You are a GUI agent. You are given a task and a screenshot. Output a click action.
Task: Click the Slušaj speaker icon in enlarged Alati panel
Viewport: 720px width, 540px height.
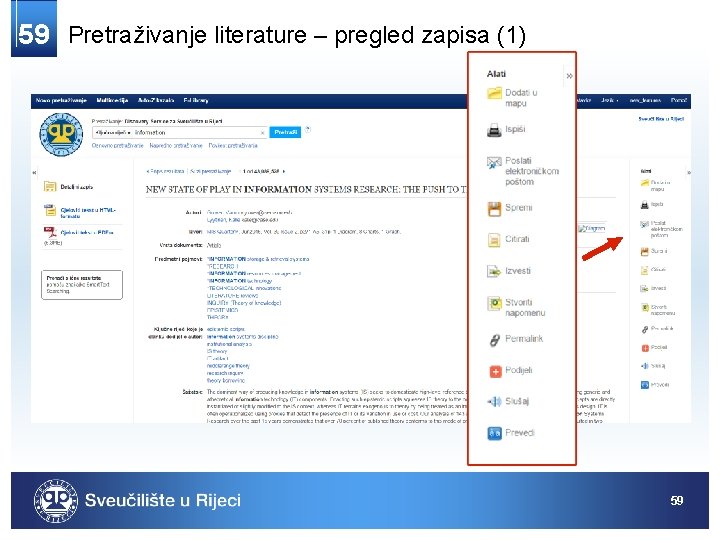click(x=494, y=402)
